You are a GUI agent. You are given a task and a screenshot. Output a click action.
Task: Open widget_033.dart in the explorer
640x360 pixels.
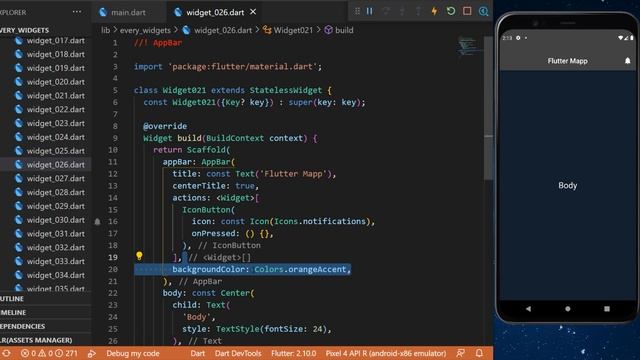coord(56,261)
